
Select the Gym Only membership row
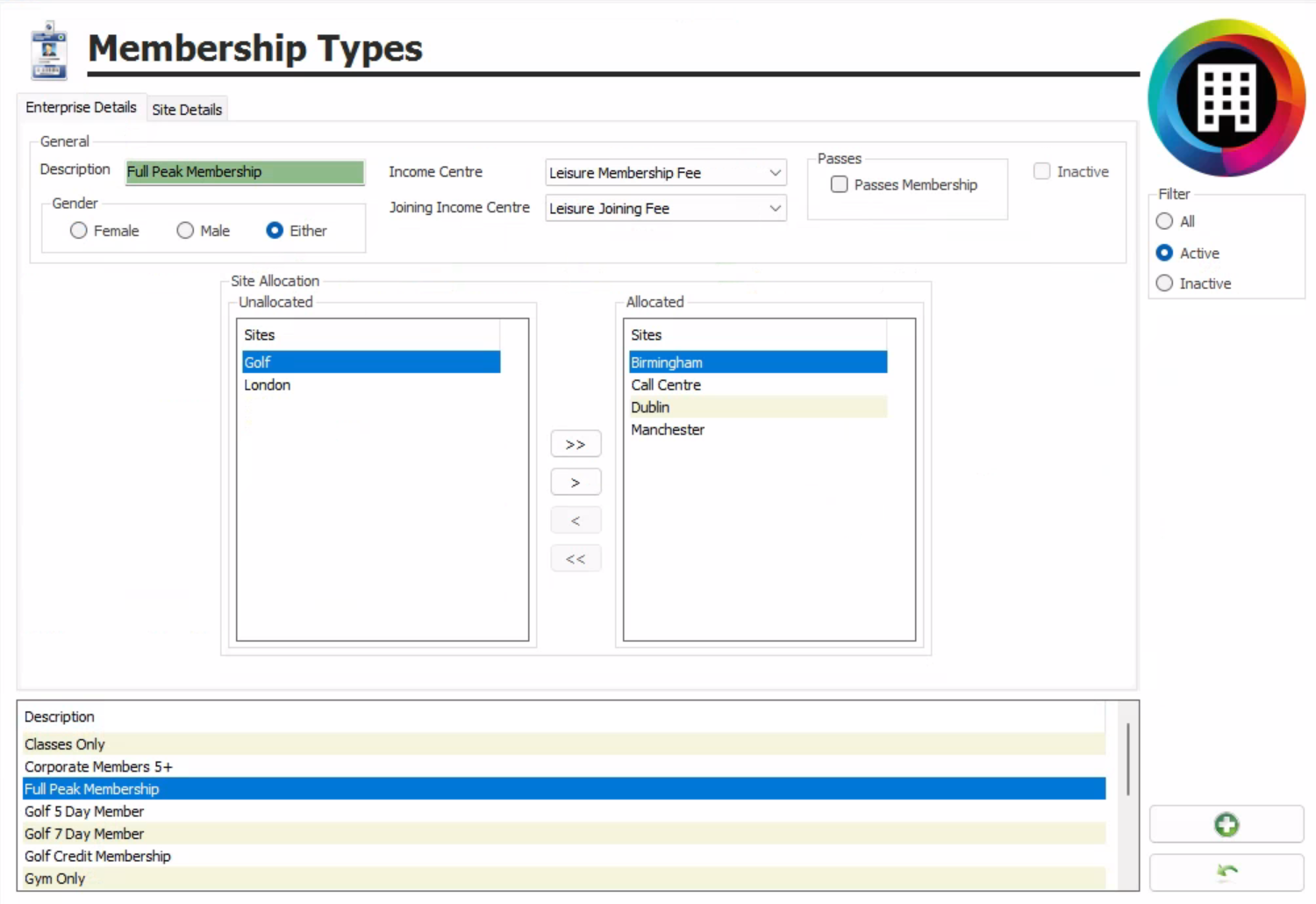pos(563,879)
